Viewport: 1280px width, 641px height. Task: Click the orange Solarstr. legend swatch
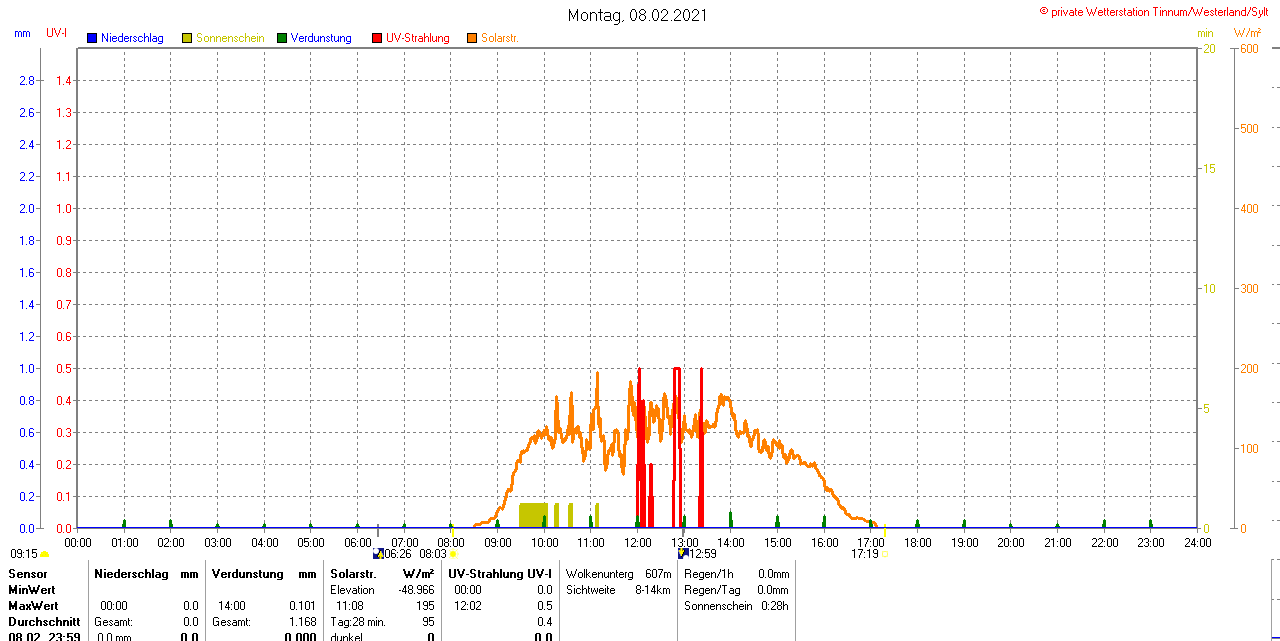point(472,38)
